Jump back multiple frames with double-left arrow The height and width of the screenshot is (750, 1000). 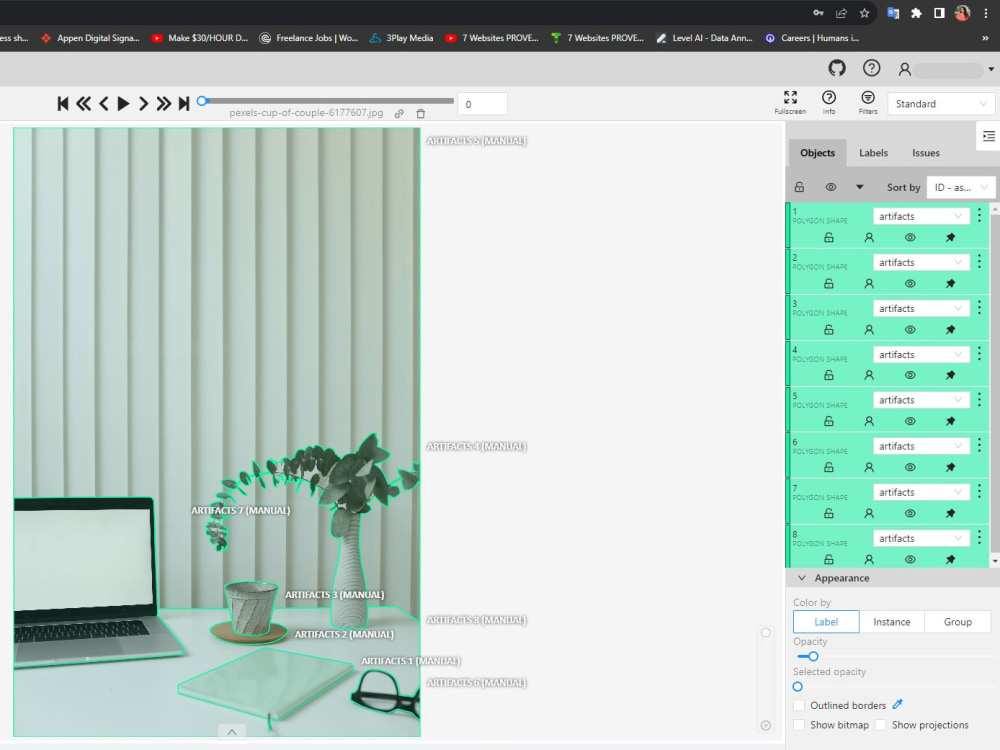click(84, 103)
